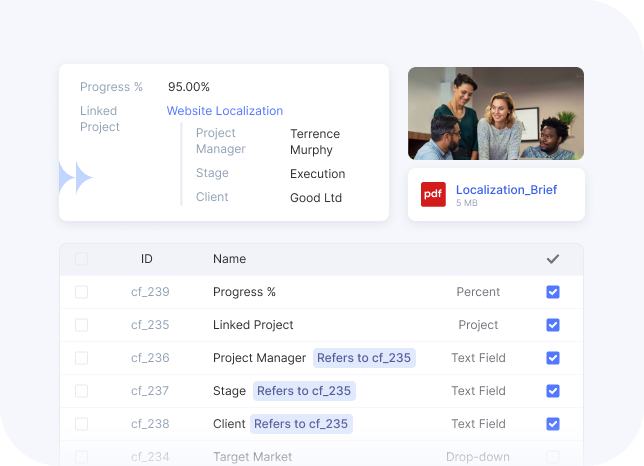Click the cf_238 ID cell
Viewport: 644px width, 466px height.
coord(150,424)
